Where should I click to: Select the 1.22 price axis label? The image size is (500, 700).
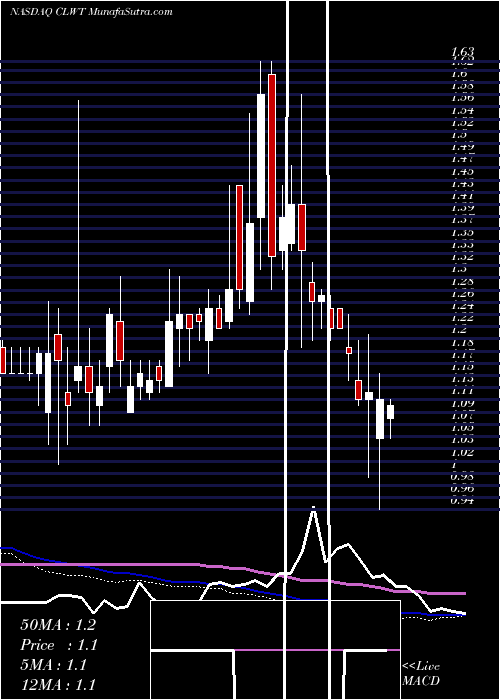462,318
